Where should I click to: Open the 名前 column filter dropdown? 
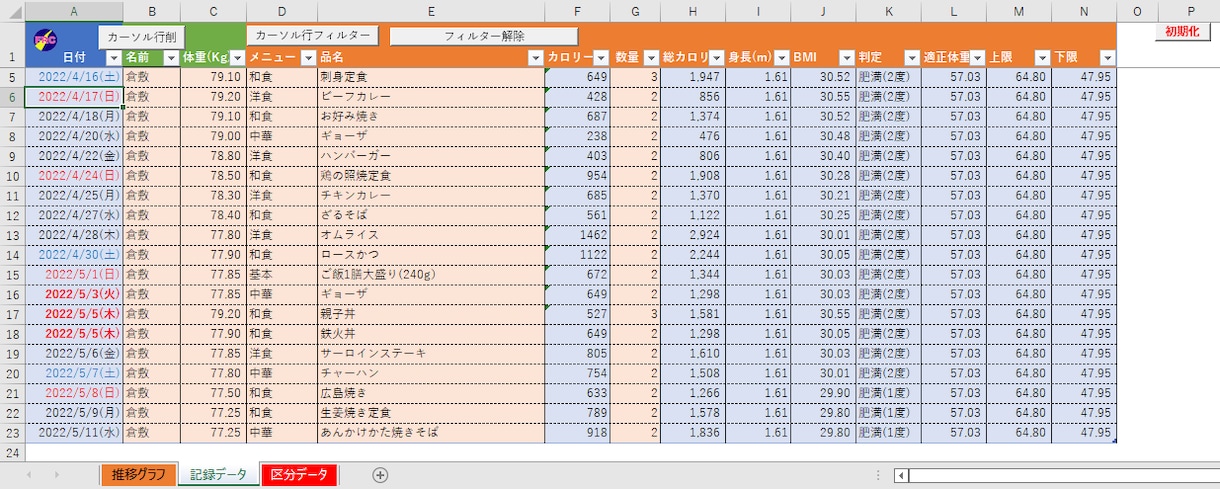tap(170, 58)
